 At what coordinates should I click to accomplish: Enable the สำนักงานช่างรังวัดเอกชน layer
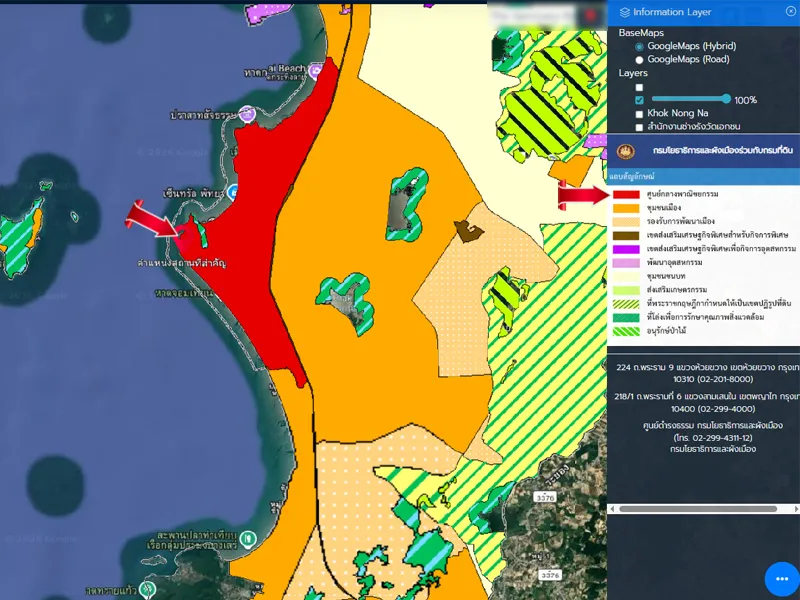pos(639,127)
